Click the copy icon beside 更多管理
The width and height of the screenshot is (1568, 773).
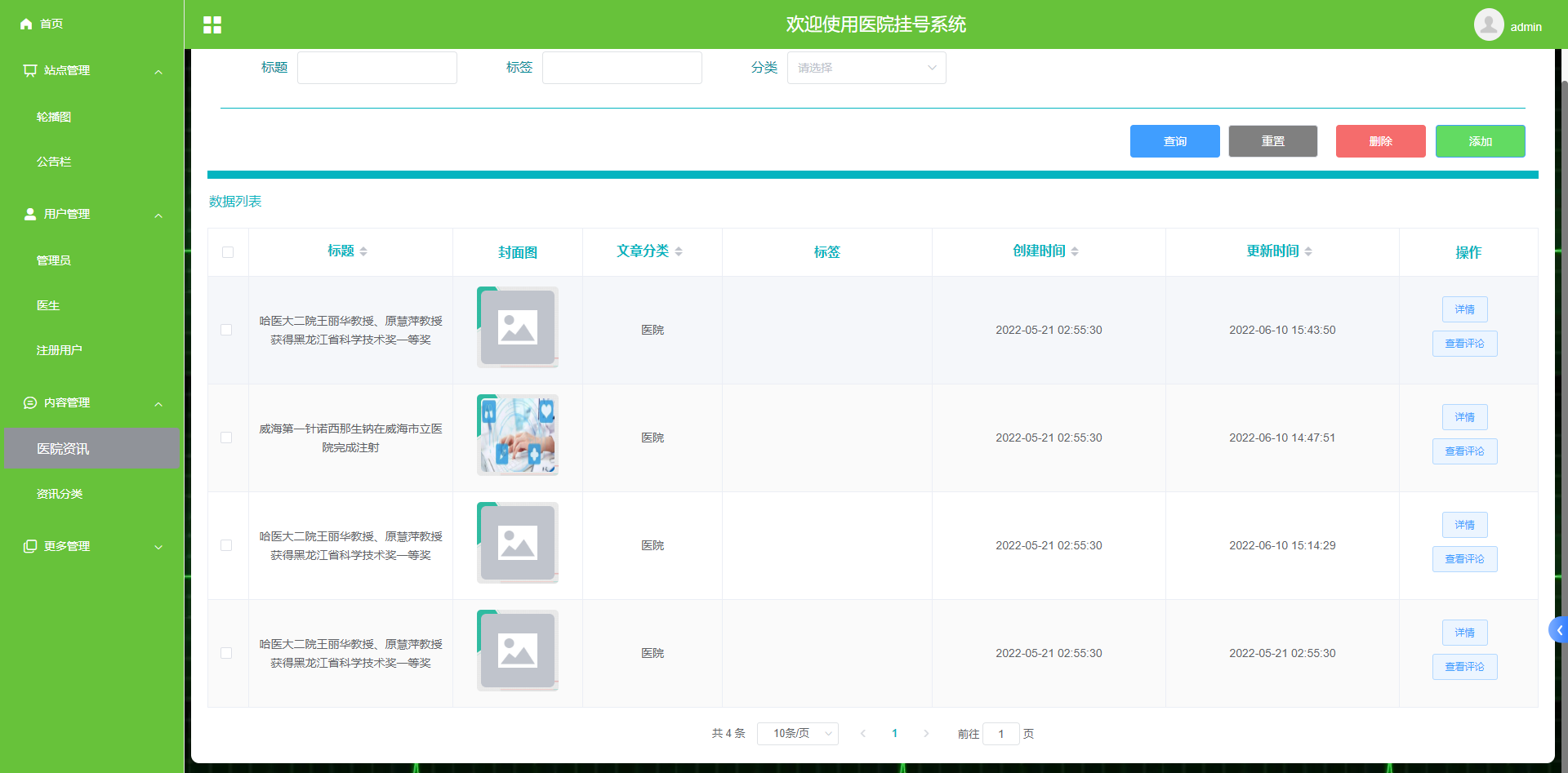tap(29, 545)
